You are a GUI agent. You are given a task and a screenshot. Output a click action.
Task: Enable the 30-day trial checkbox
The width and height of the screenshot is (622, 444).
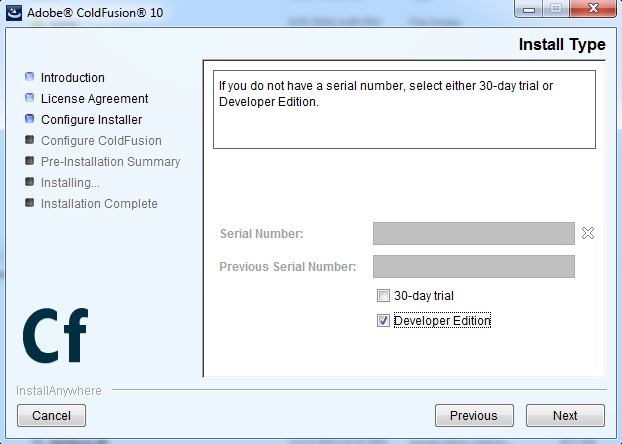(x=383, y=296)
